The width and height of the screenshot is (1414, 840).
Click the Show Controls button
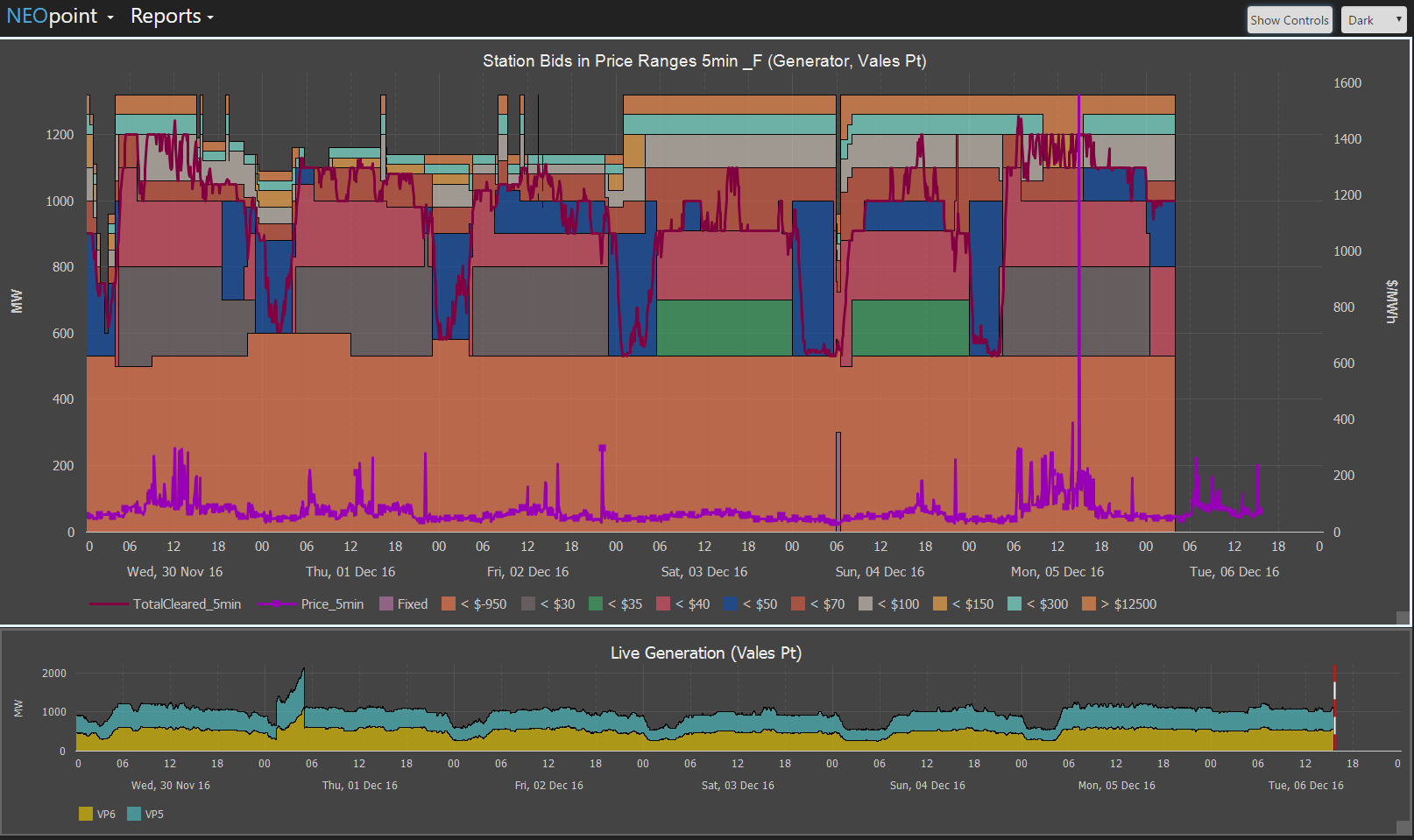1289,20
